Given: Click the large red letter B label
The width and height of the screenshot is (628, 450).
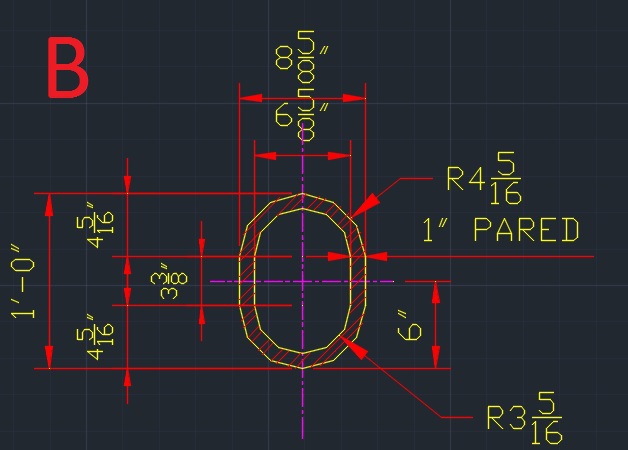Looking at the screenshot, I should pos(67,69).
